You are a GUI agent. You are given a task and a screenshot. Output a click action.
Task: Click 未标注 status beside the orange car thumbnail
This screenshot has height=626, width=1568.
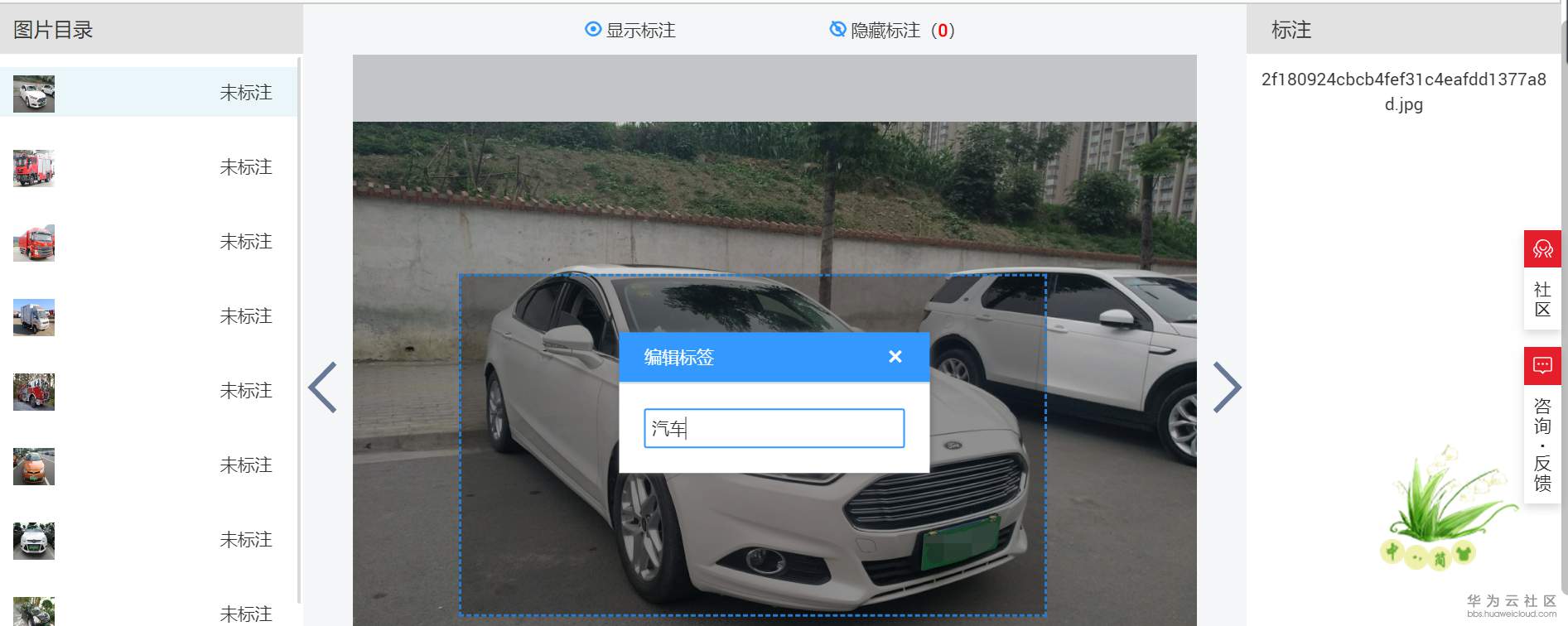coord(246,465)
